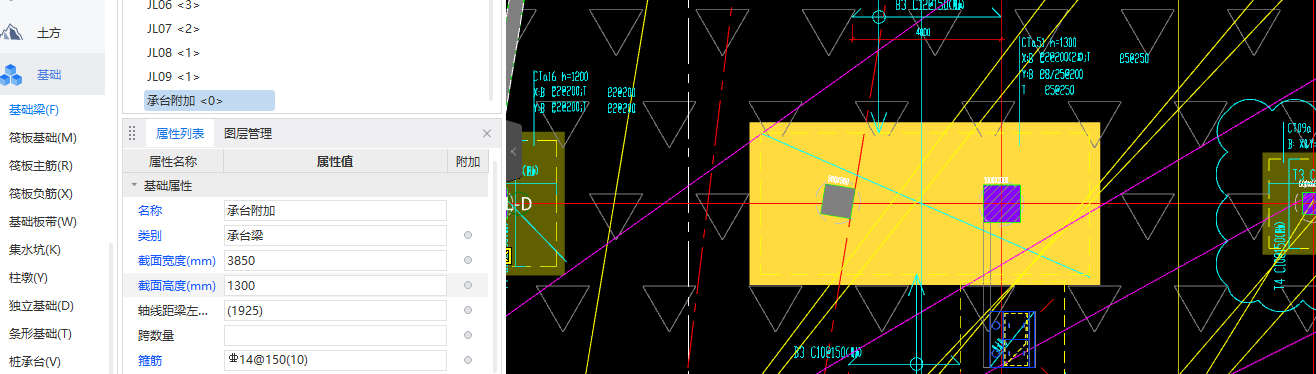Click the 属性值 column header

pyautogui.click(x=335, y=160)
